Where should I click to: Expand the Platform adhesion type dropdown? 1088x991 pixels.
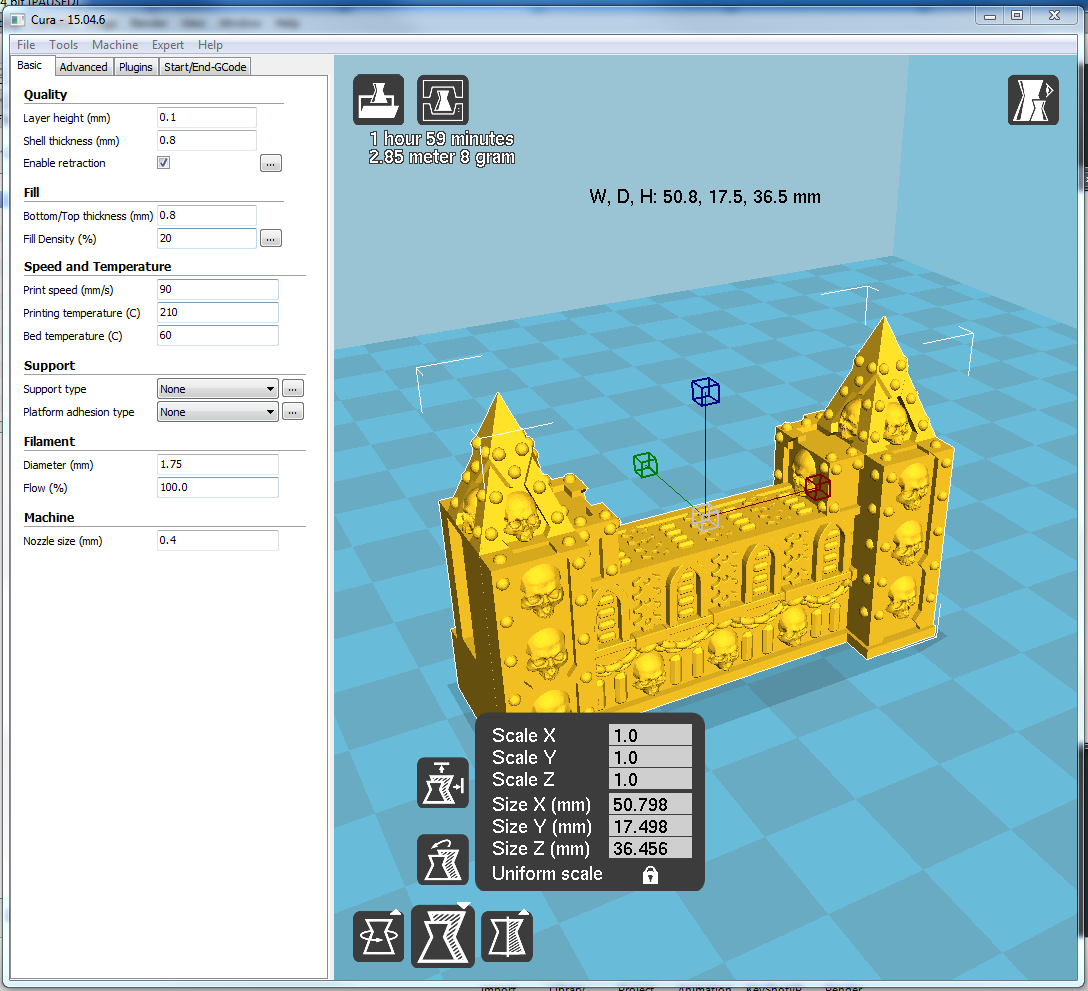point(217,412)
